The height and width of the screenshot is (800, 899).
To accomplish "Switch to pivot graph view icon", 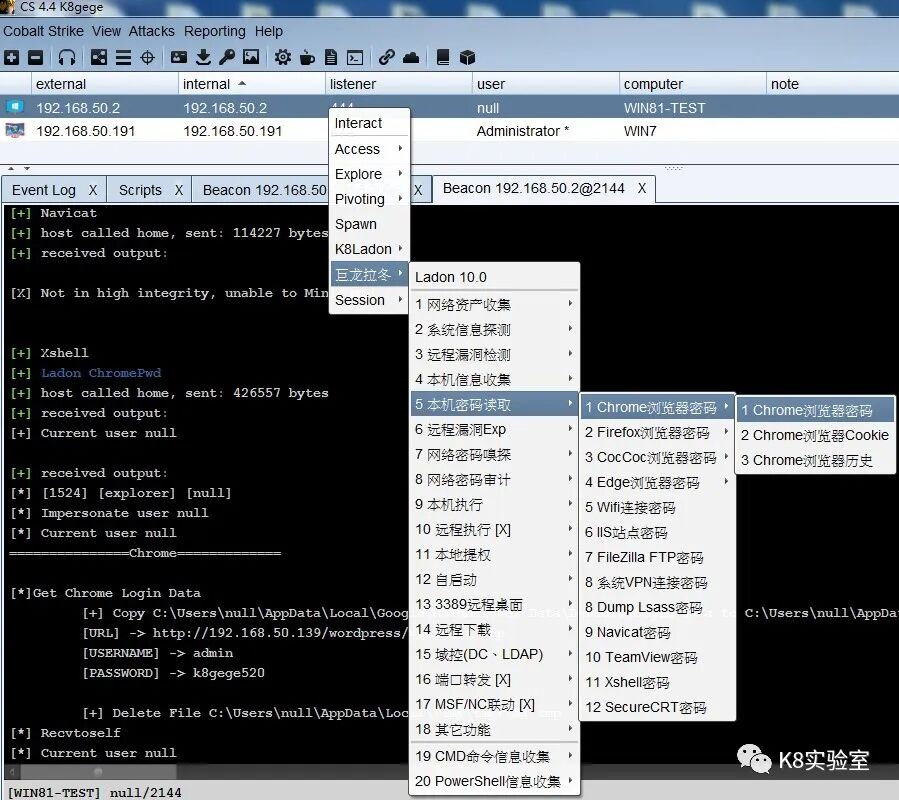I will pos(99,57).
